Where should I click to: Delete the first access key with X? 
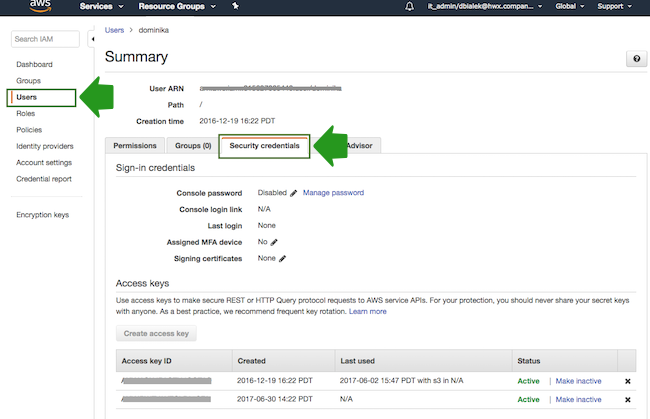pos(627,381)
